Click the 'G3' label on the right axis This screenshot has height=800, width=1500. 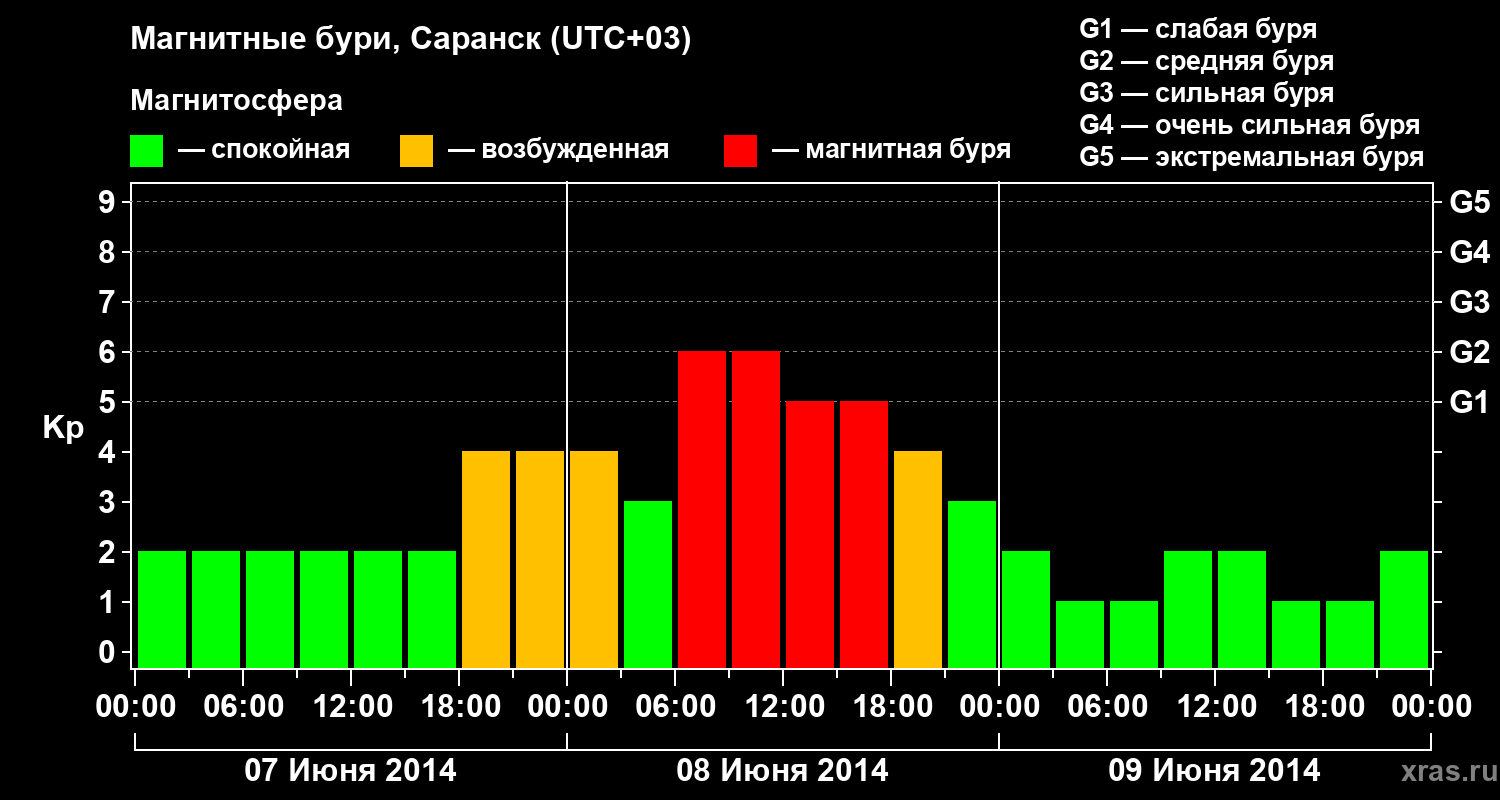1470,302
